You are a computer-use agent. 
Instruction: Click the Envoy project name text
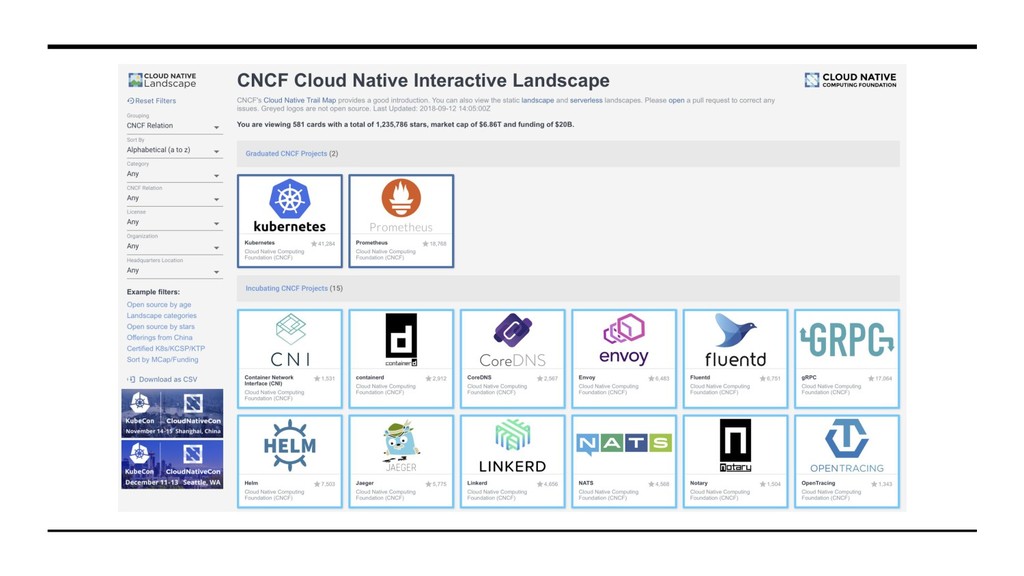point(587,377)
